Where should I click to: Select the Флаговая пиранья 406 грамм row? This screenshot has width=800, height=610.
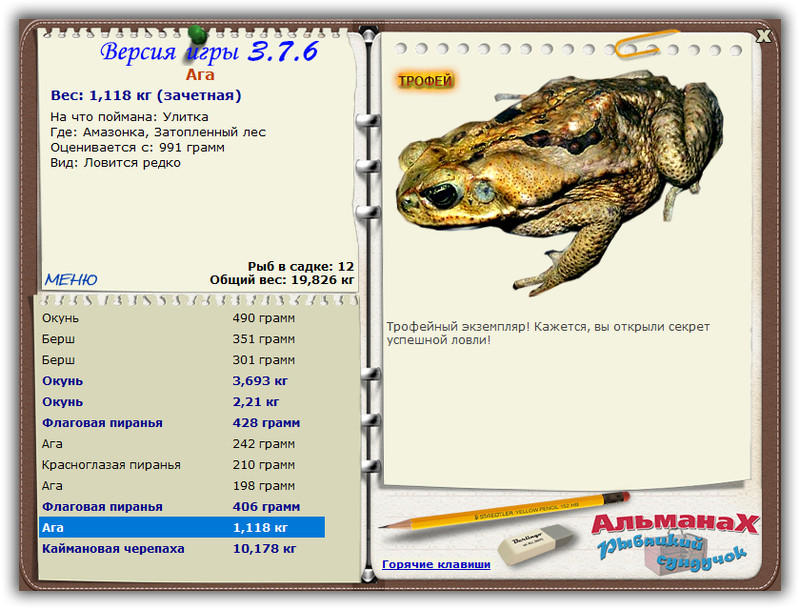[x=182, y=506]
